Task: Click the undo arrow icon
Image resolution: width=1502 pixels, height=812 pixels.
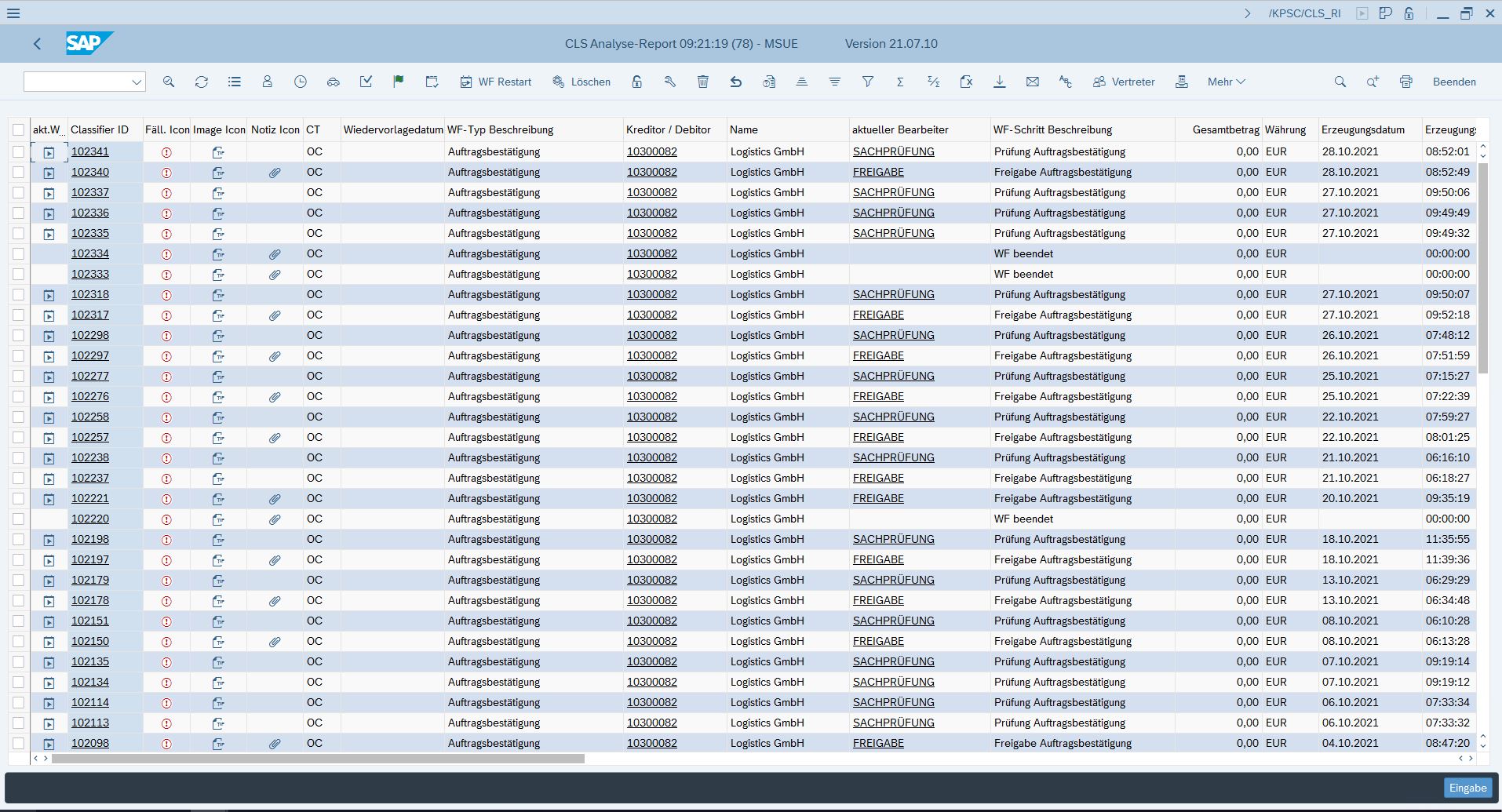Action: coord(736,82)
